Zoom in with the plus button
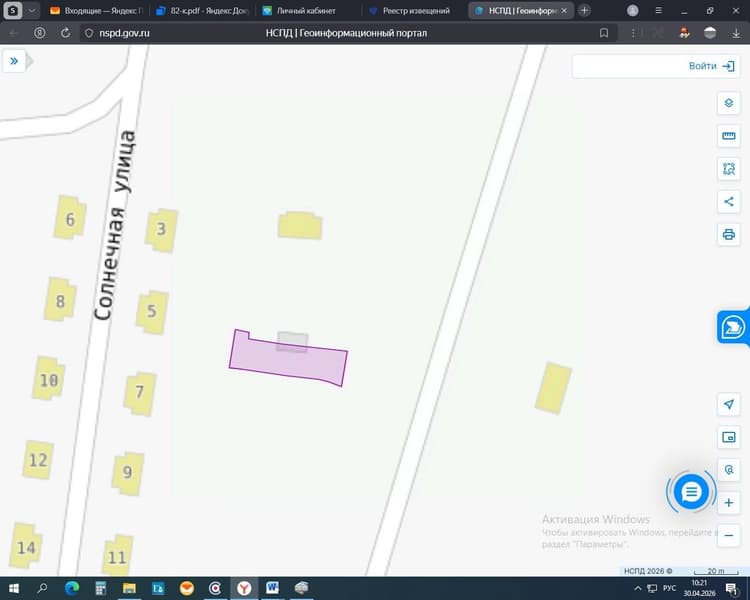The height and width of the screenshot is (600, 750). pos(728,503)
